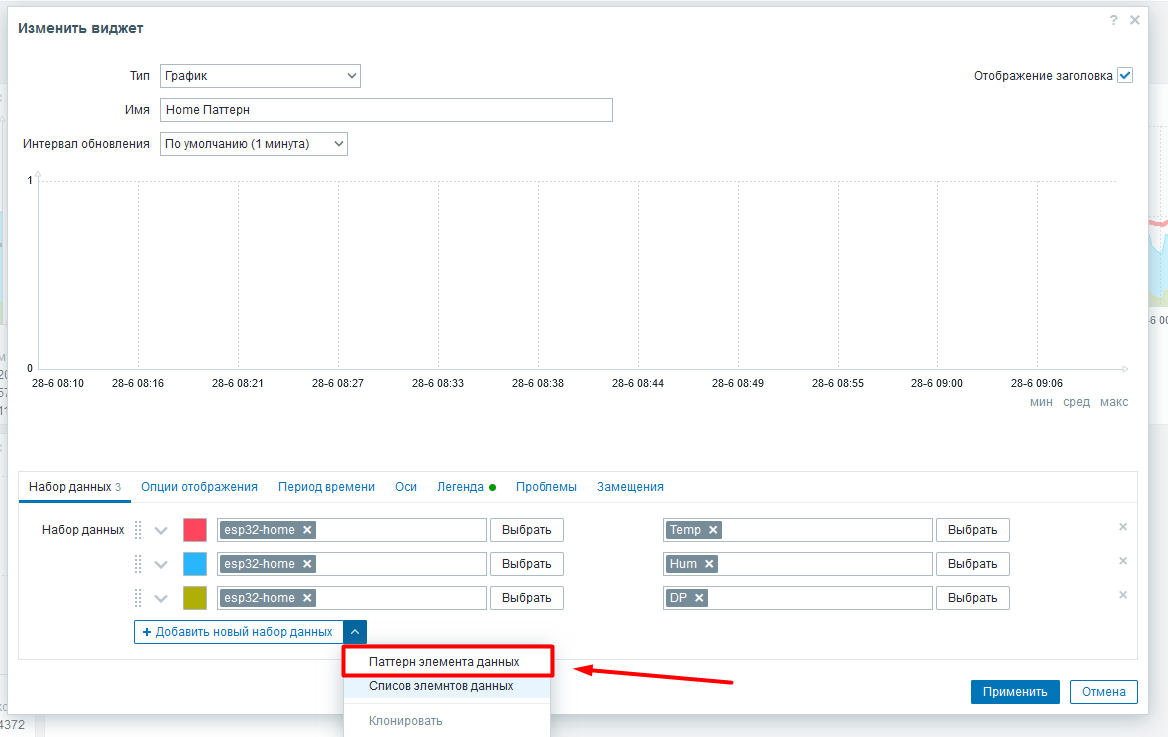Click Выбрать next to Temp field
This screenshot has width=1168, height=737.
[972, 530]
